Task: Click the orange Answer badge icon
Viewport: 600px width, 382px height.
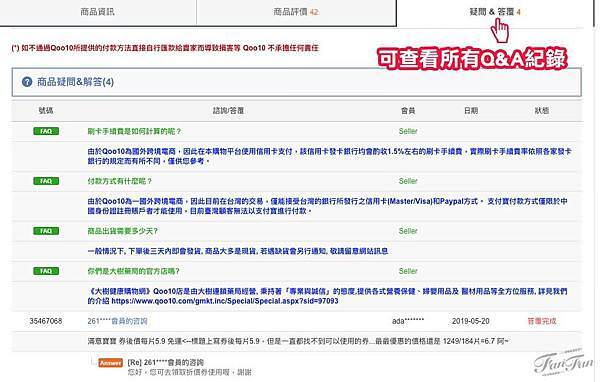Action: [111, 362]
